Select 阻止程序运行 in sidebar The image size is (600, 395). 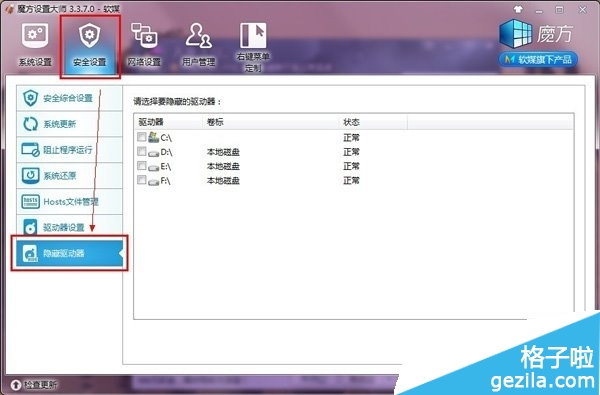[69, 150]
